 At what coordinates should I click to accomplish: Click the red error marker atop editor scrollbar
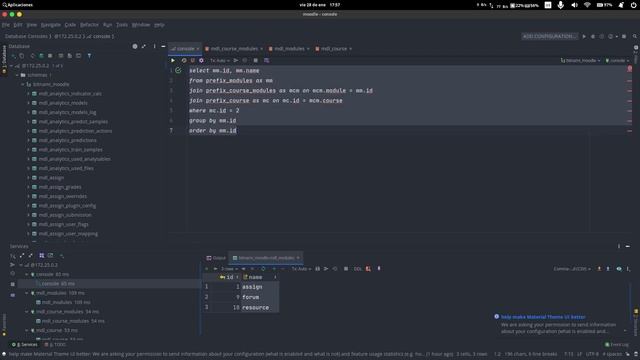[x=629, y=69]
